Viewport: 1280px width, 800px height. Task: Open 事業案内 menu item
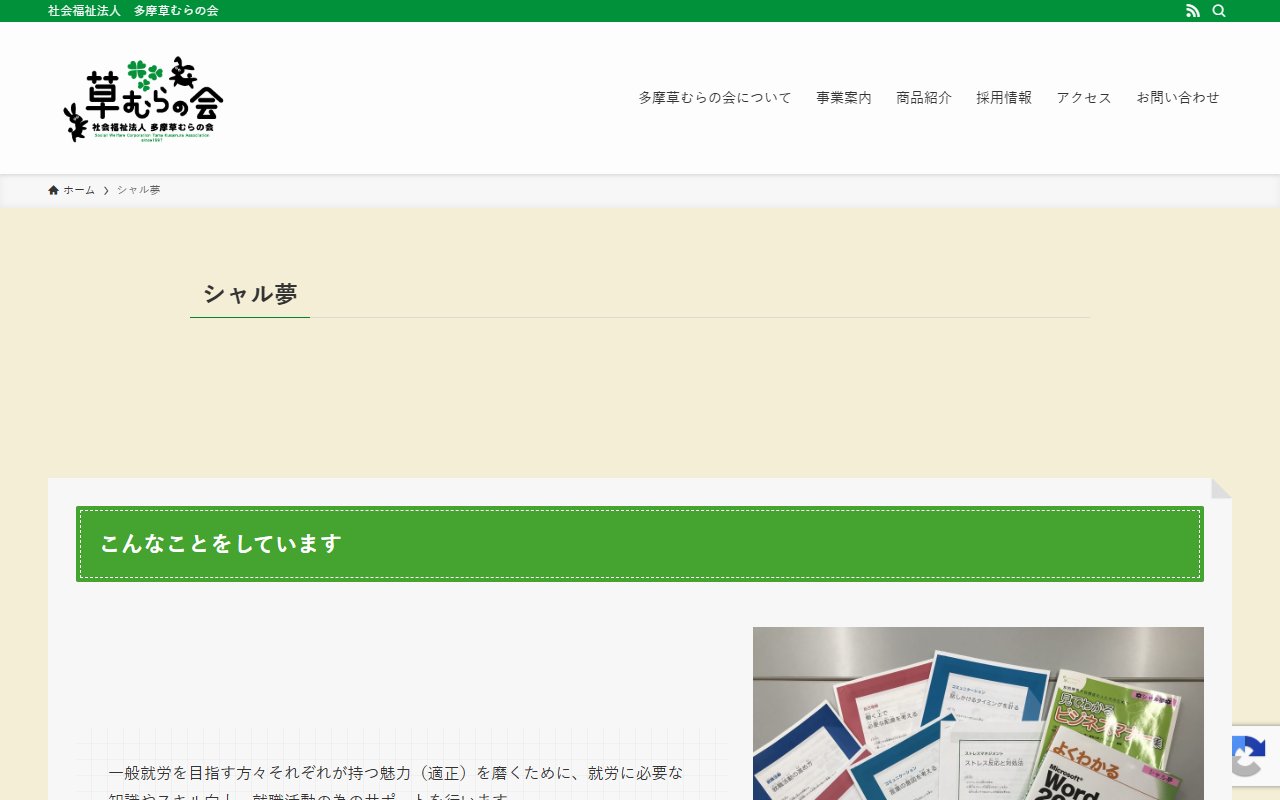844,98
